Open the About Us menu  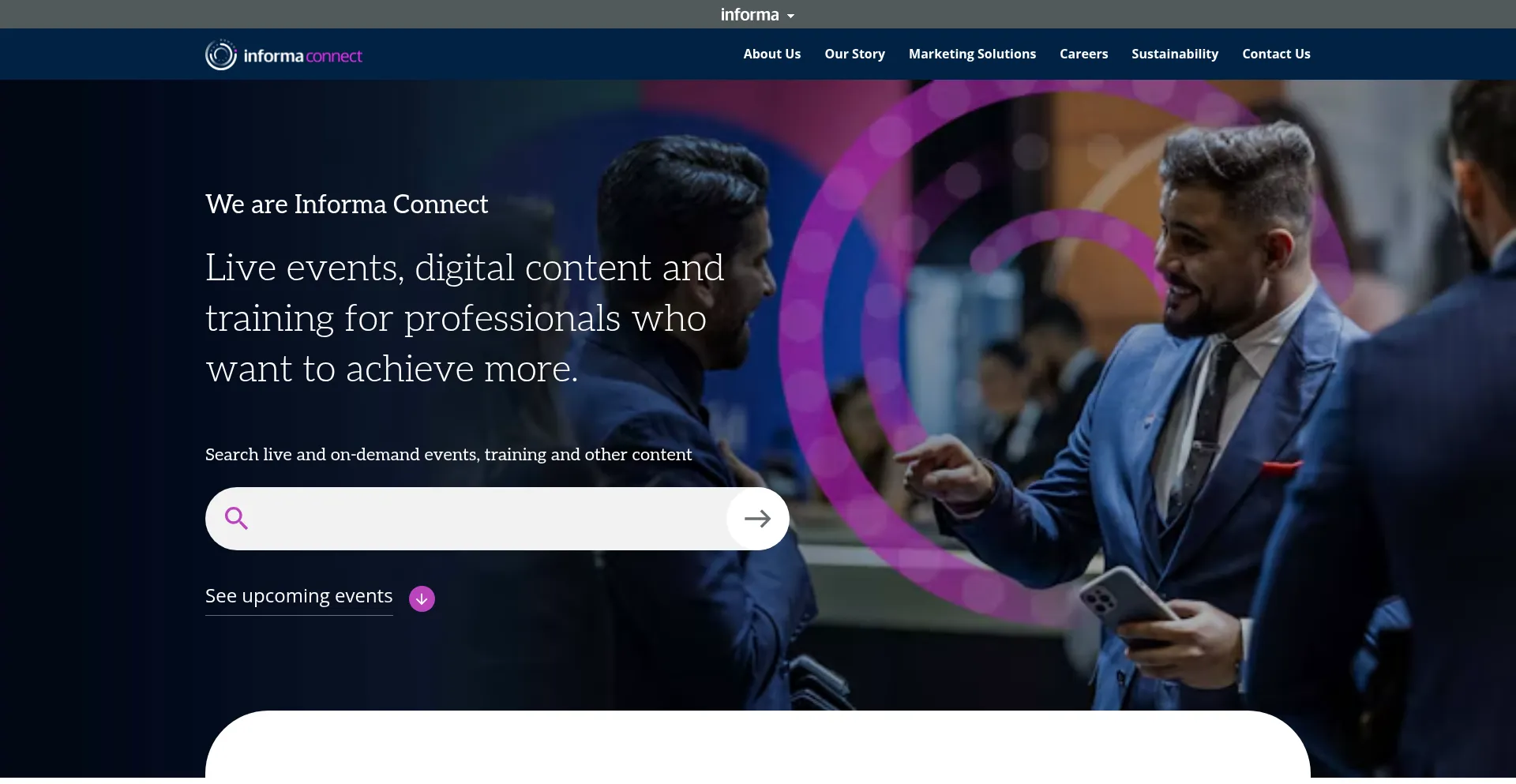tap(771, 54)
